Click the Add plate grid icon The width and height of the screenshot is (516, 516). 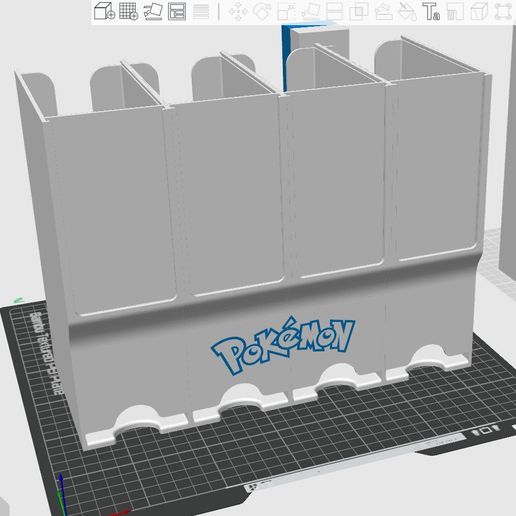[x=129, y=11]
